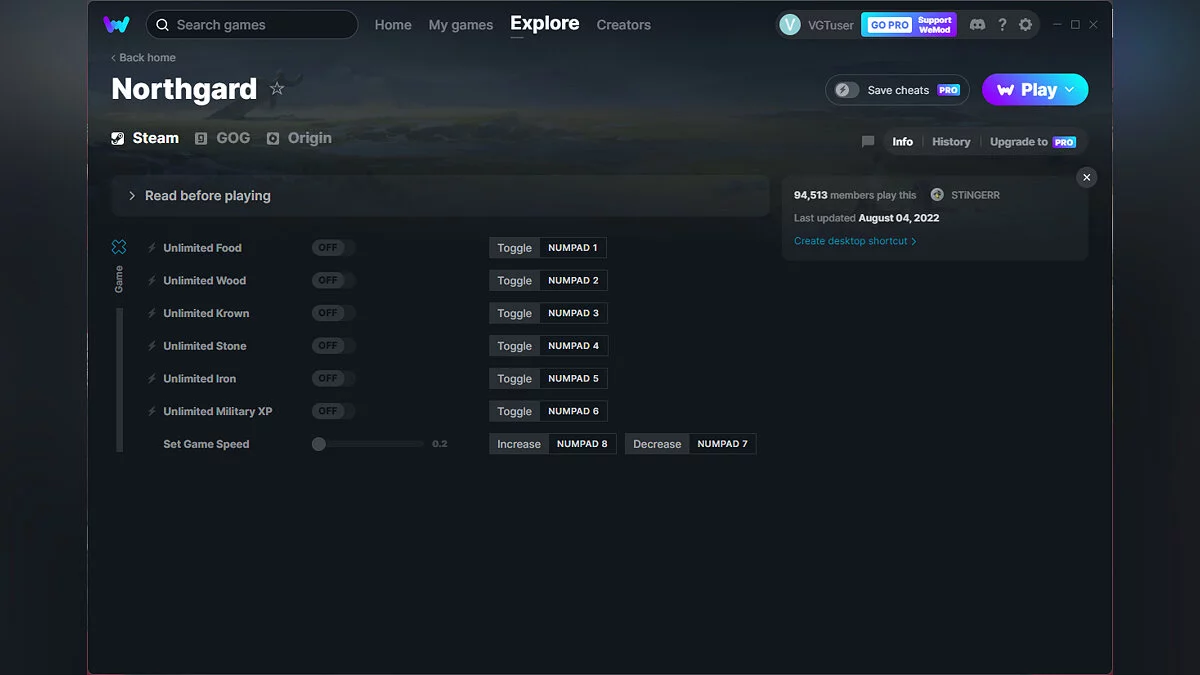Close the info panel with X icon
The width and height of the screenshot is (1200, 675).
tap(1086, 177)
